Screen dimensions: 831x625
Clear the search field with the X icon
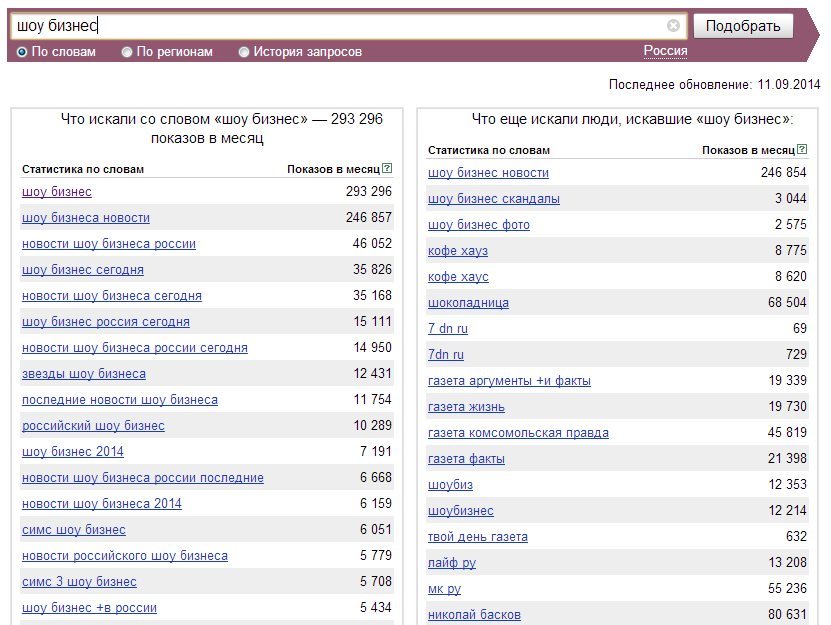click(673, 25)
